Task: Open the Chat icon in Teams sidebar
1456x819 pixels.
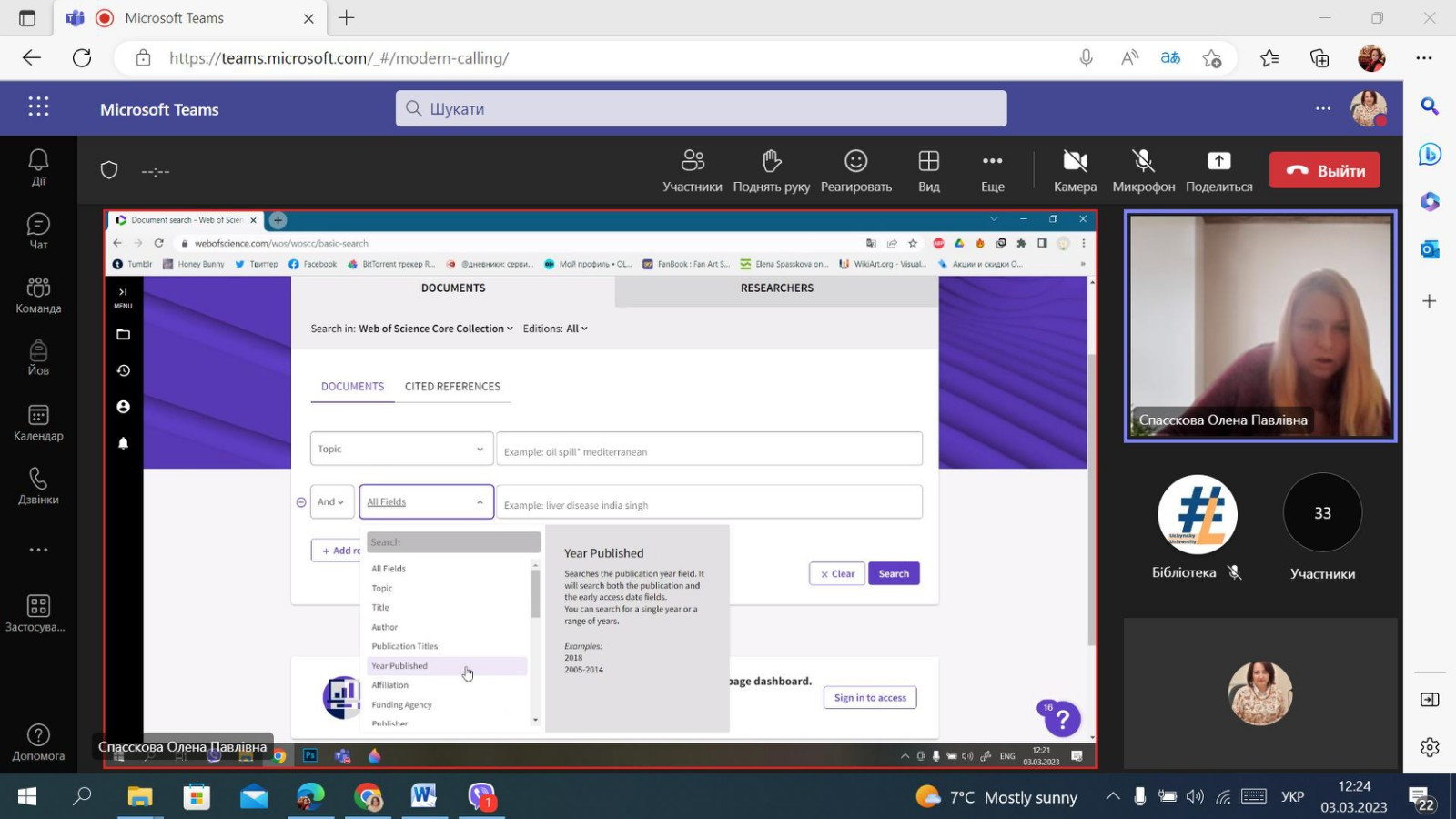Action: (38, 231)
